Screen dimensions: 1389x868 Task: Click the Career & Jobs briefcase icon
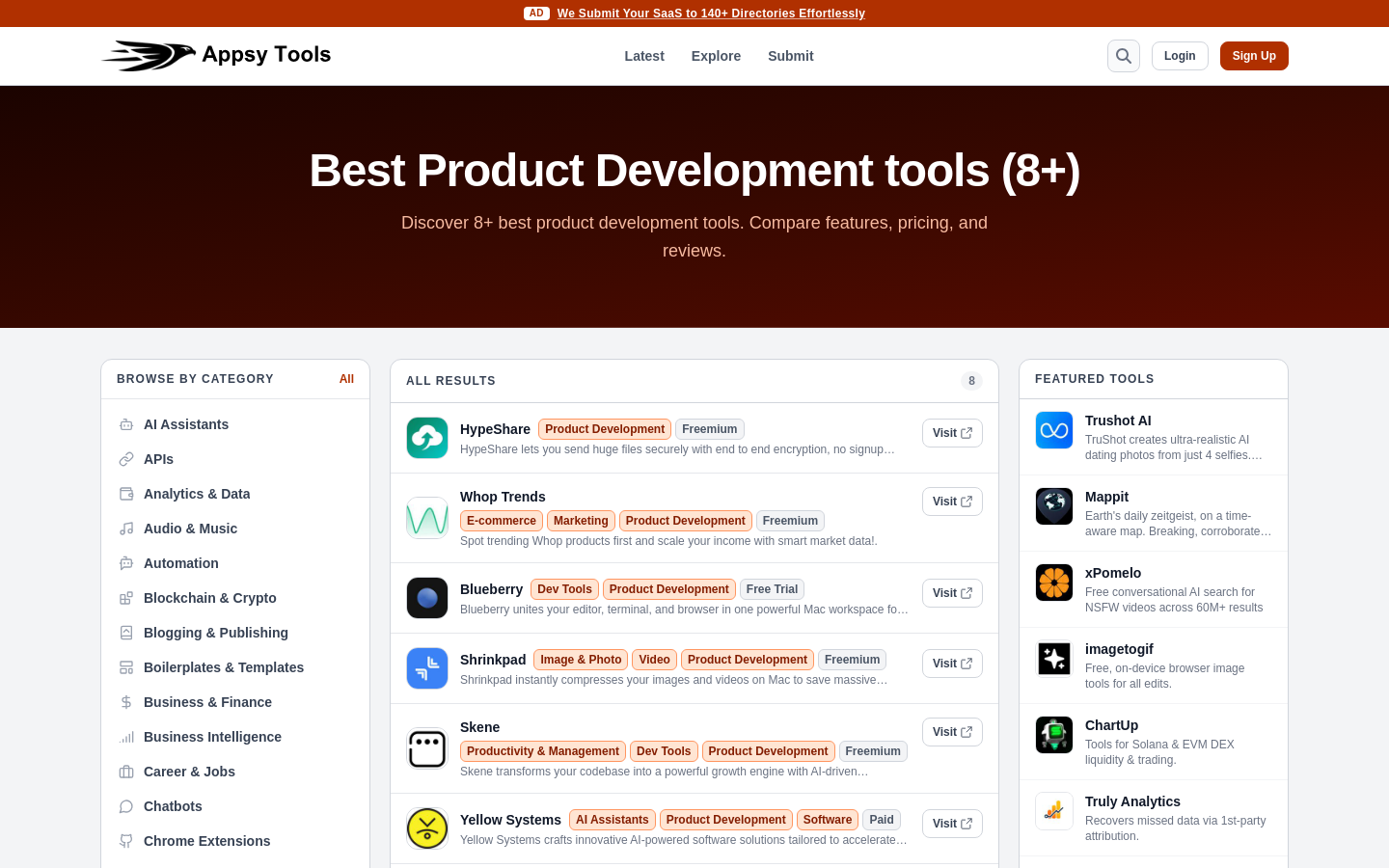coord(126,772)
